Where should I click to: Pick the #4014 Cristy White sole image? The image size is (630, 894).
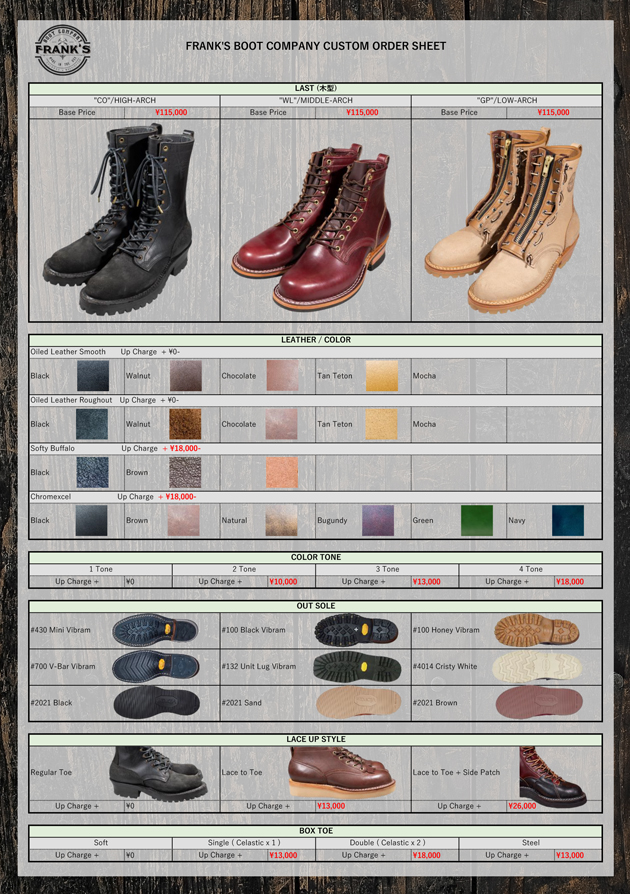(536, 666)
